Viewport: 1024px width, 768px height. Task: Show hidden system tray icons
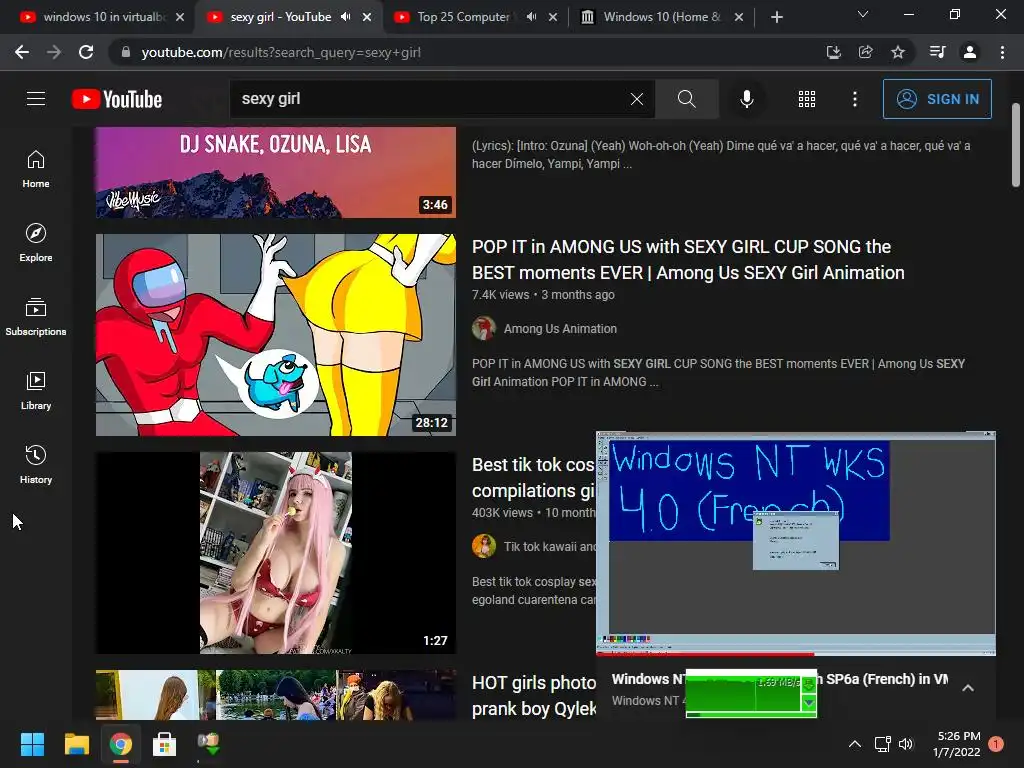click(854, 744)
